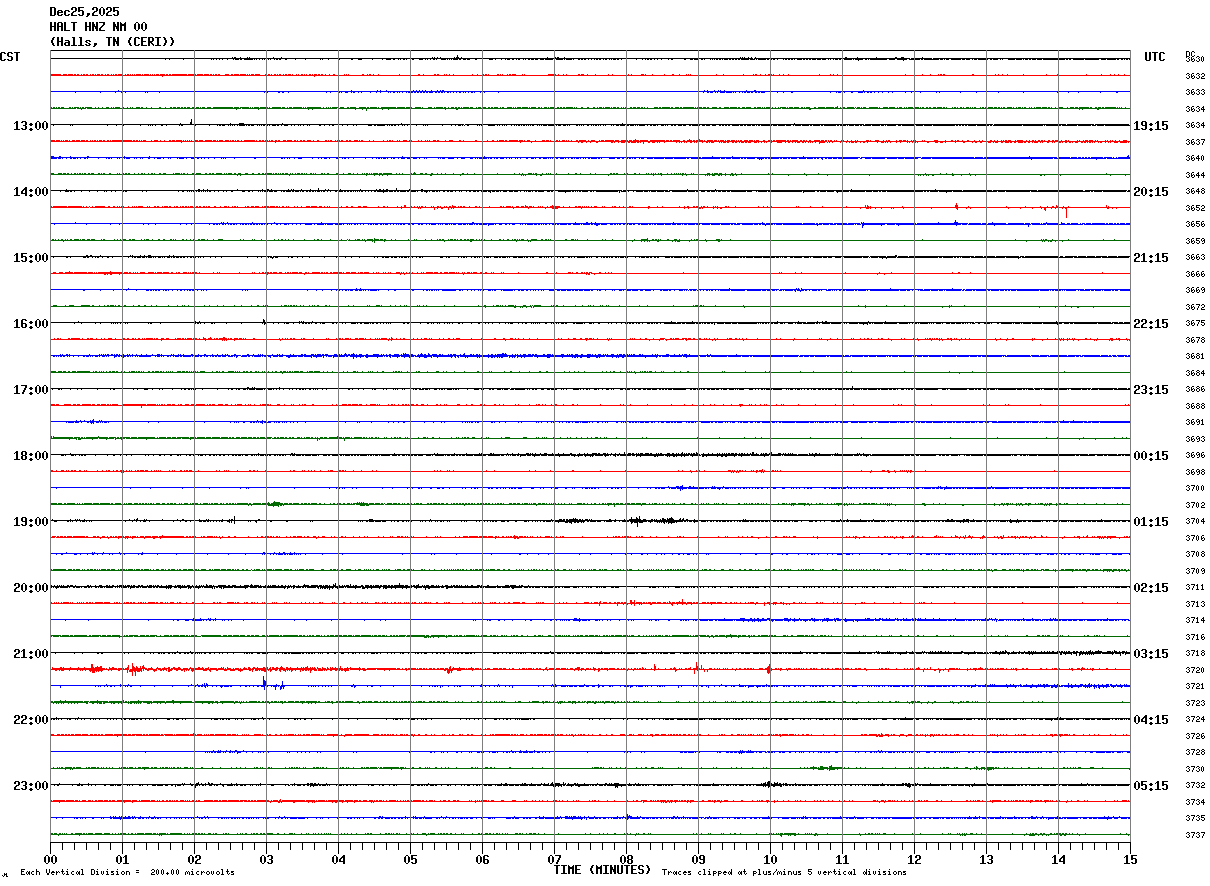
Task: Click the 'Dec25,2025' date header
Action: tap(84, 12)
